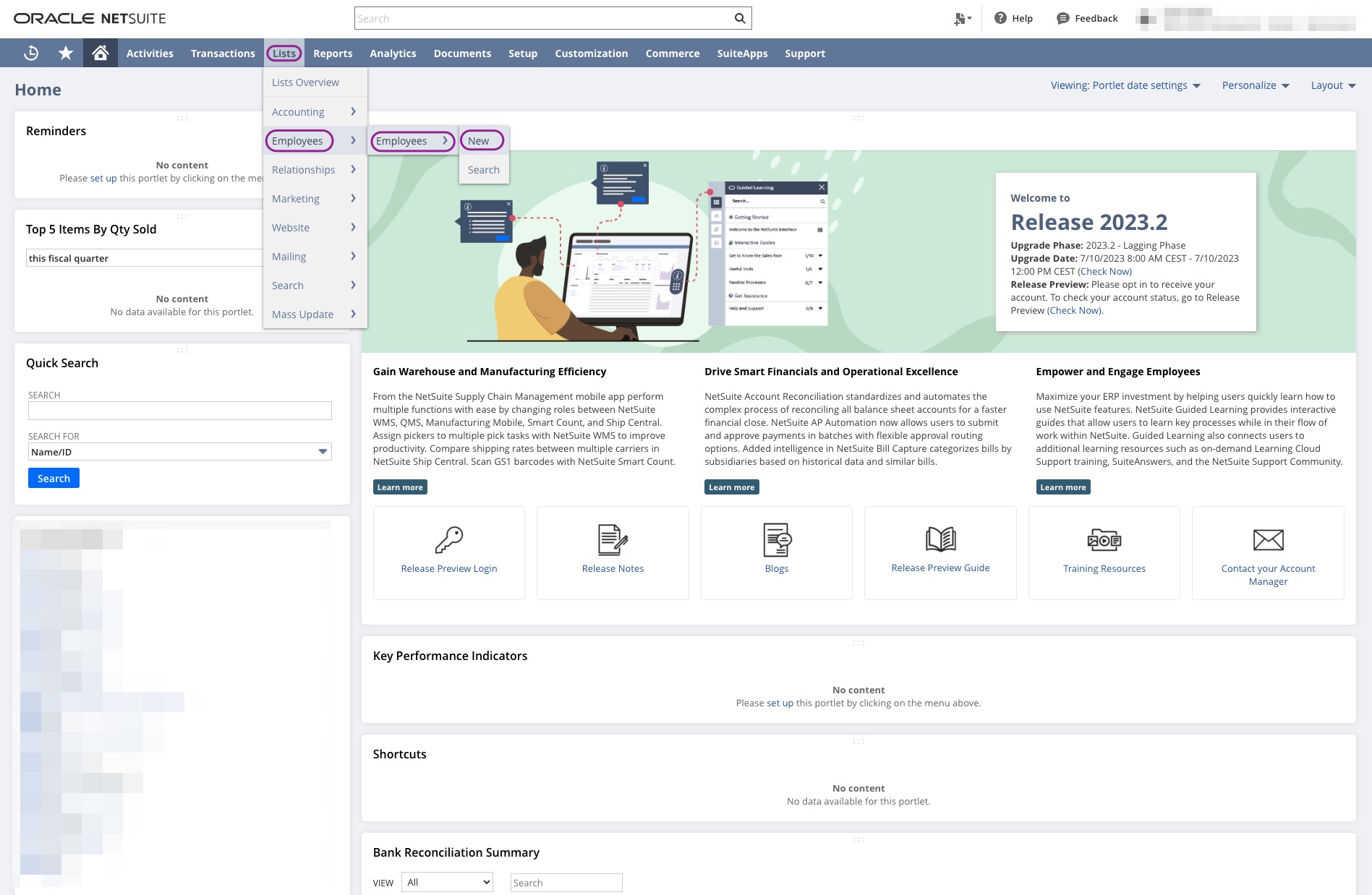Click the Oracle NetSuite logo

90,18
